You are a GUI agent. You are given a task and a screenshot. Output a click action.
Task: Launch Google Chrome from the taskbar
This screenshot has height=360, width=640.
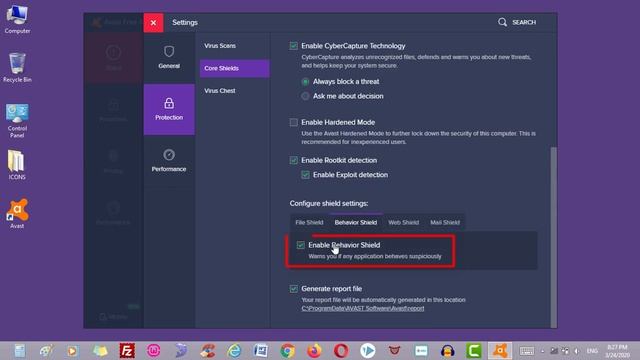pos(287,351)
